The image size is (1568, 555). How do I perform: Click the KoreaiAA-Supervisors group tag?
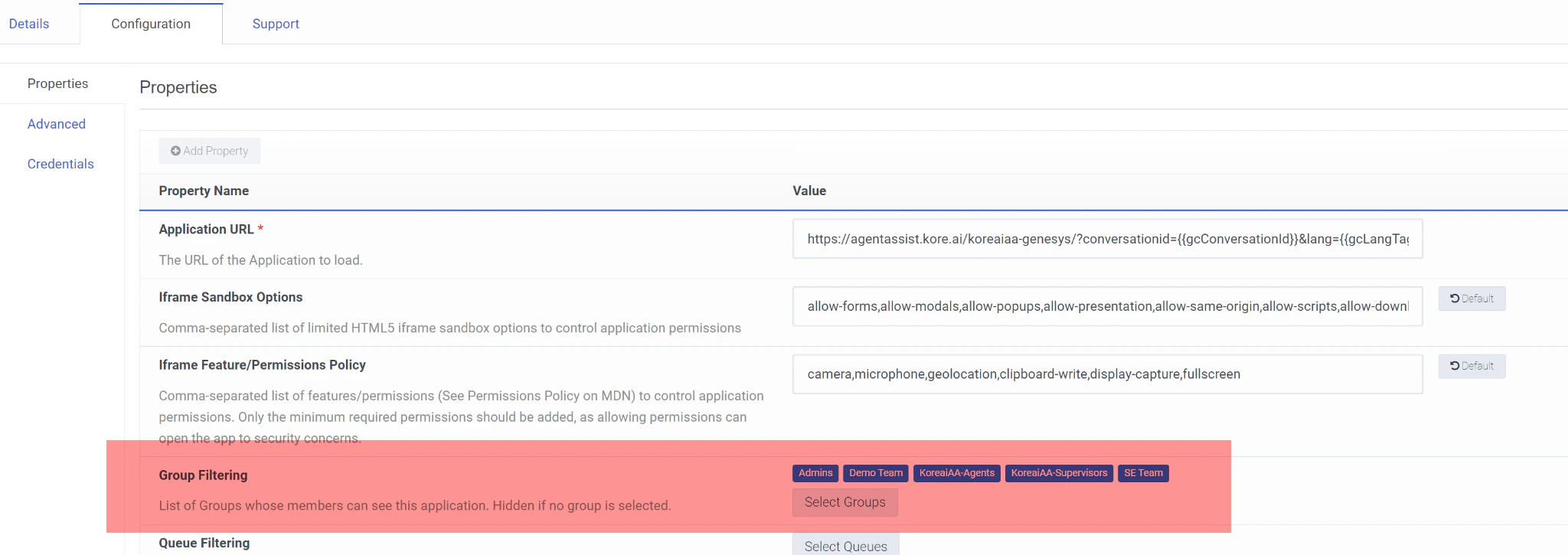pos(1059,473)
